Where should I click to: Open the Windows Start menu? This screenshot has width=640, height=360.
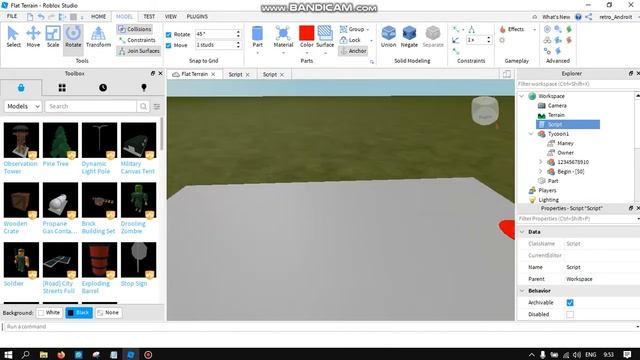(8, 354)
